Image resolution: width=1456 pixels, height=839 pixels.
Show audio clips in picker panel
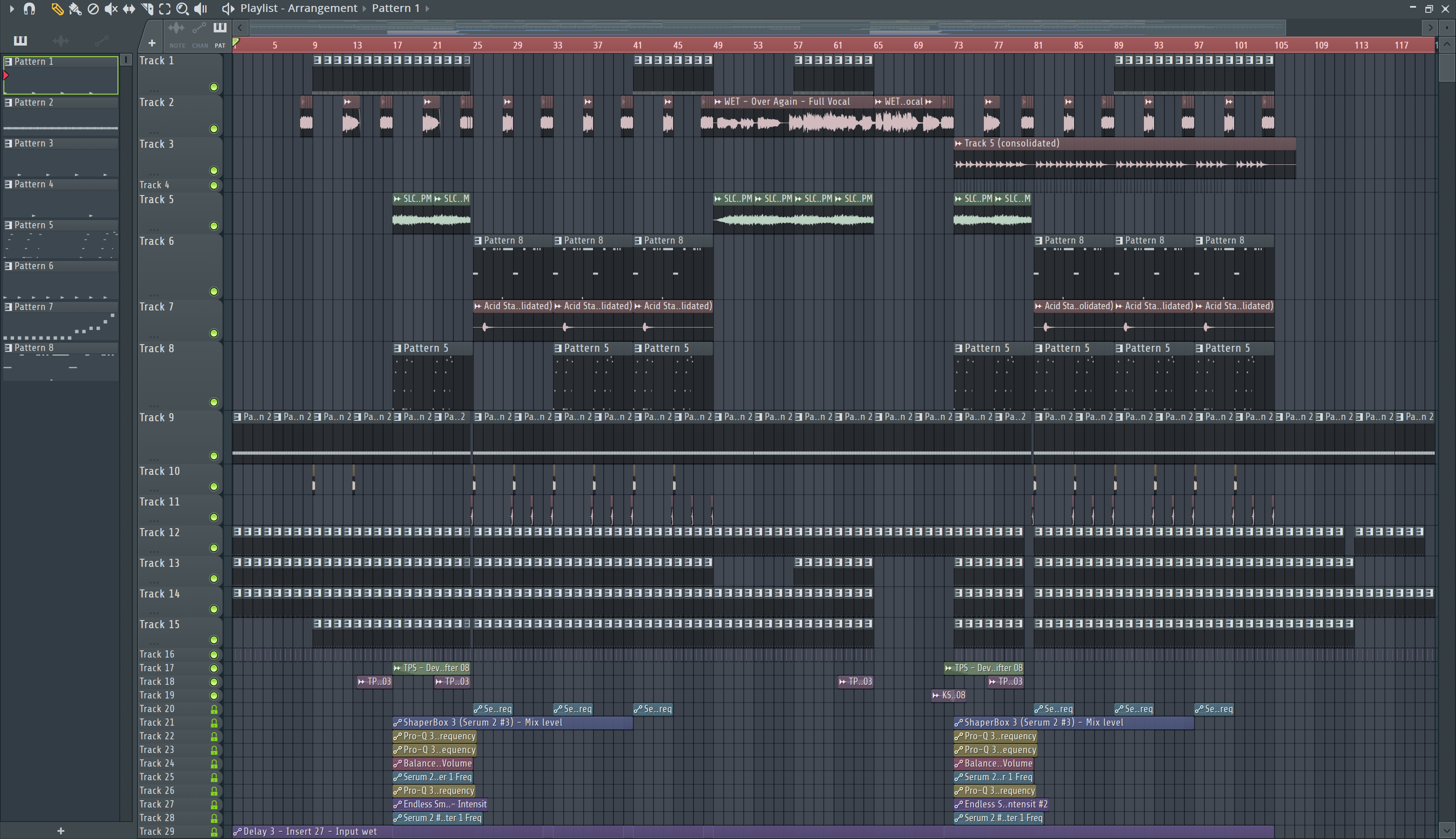pos(60,40)
